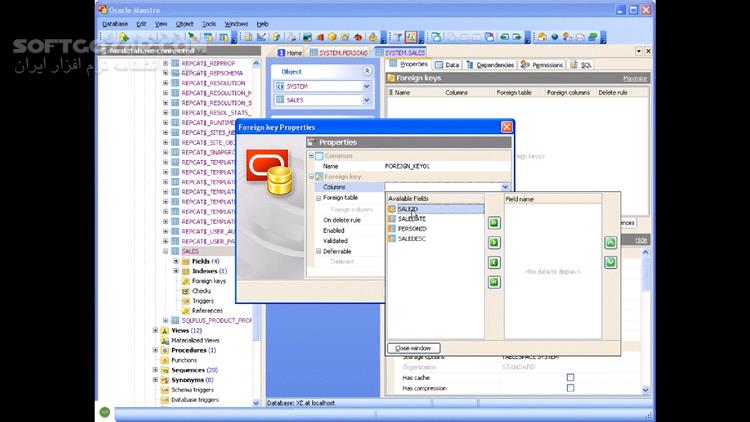Open the Tools menu
750x422 pixels.
[x=209, y=23]
